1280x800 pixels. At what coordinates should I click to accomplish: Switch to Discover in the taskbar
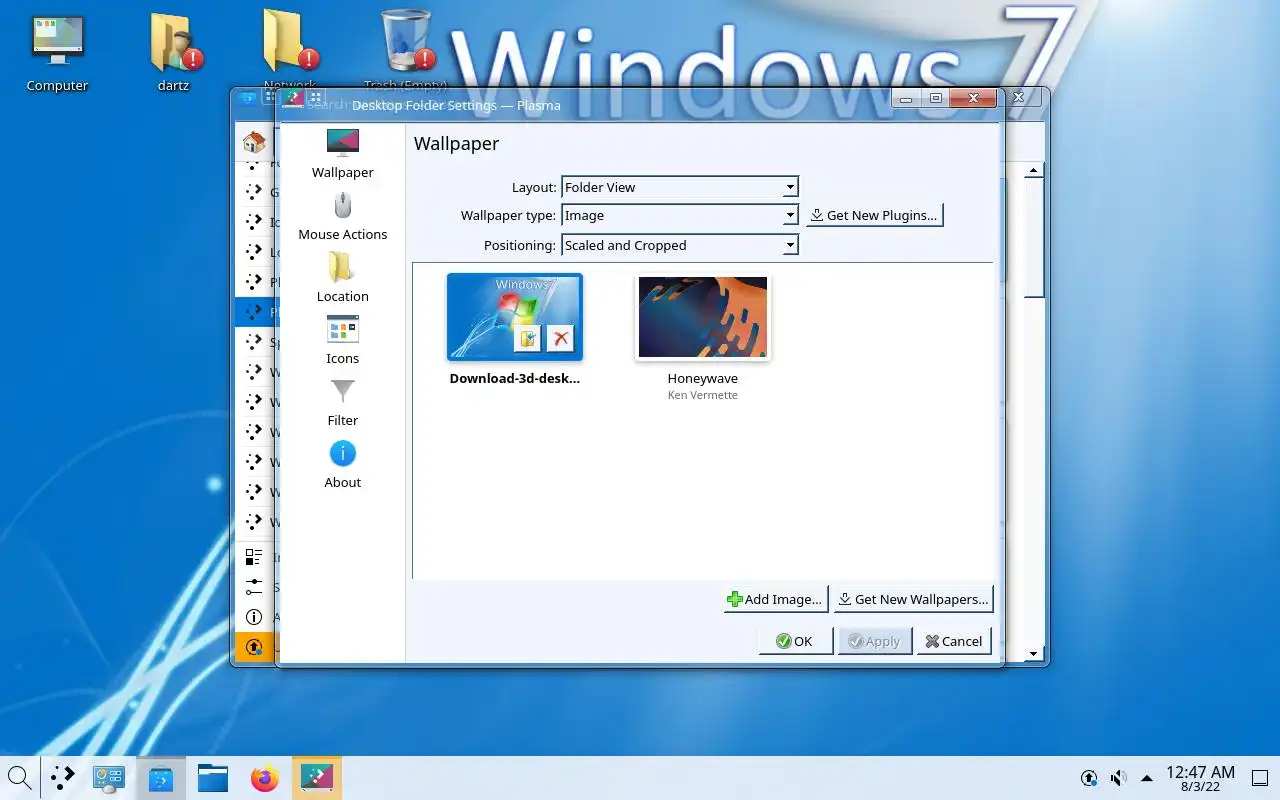point(160,777)
